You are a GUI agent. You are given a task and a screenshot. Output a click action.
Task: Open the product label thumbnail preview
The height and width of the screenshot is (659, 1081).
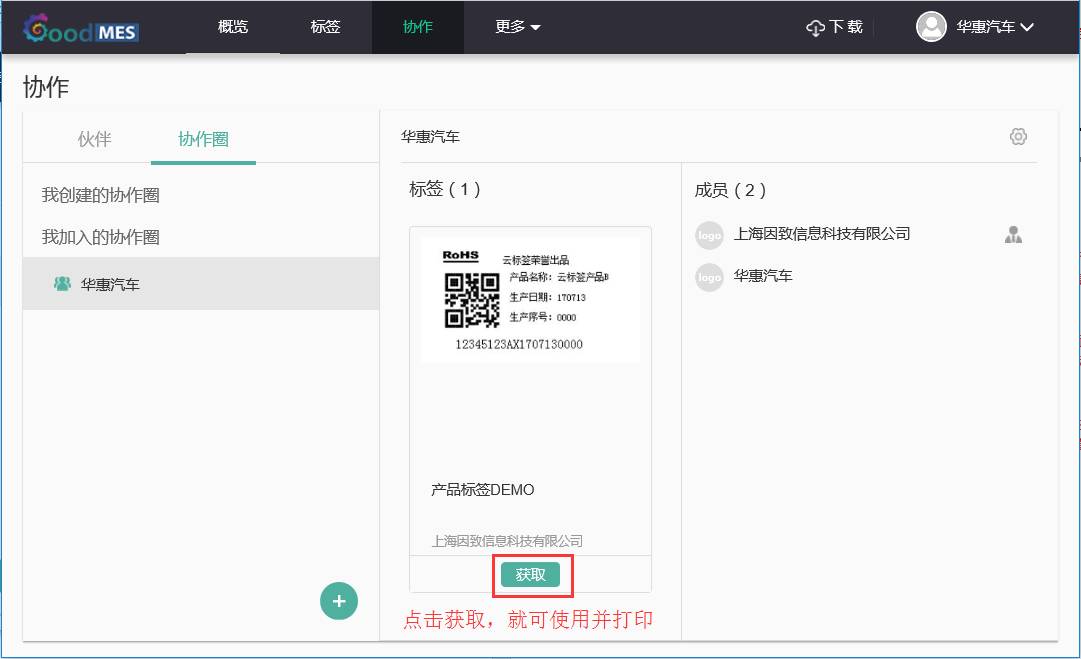[530, 299]
